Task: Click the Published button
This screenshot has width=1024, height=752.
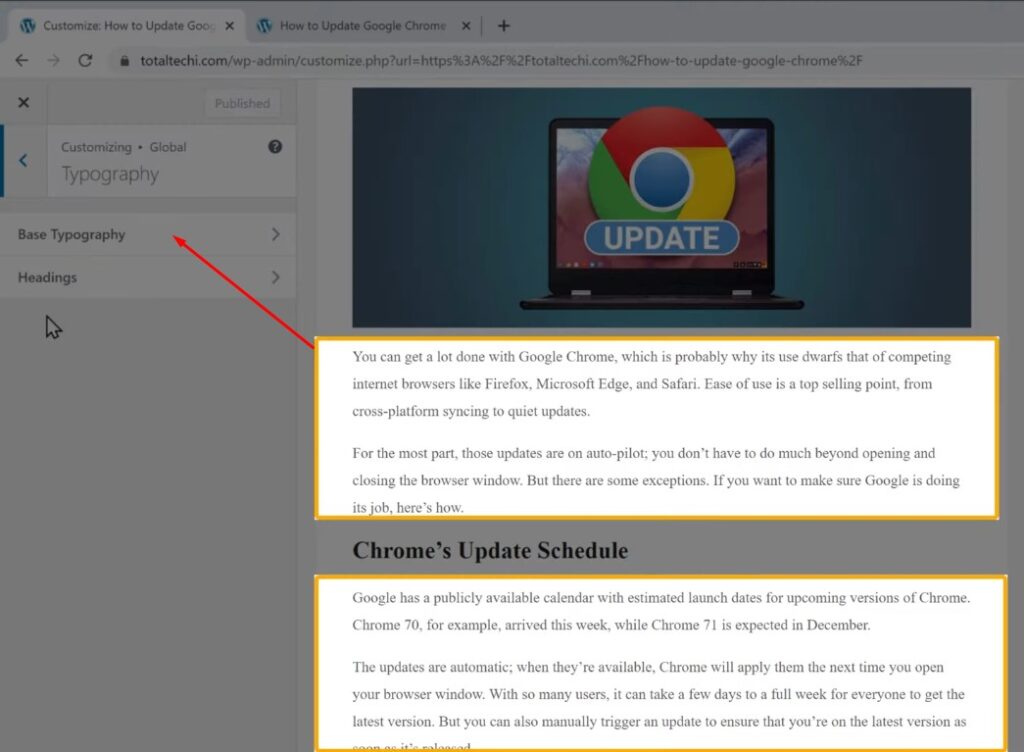Action: click(x=241, y=102)
